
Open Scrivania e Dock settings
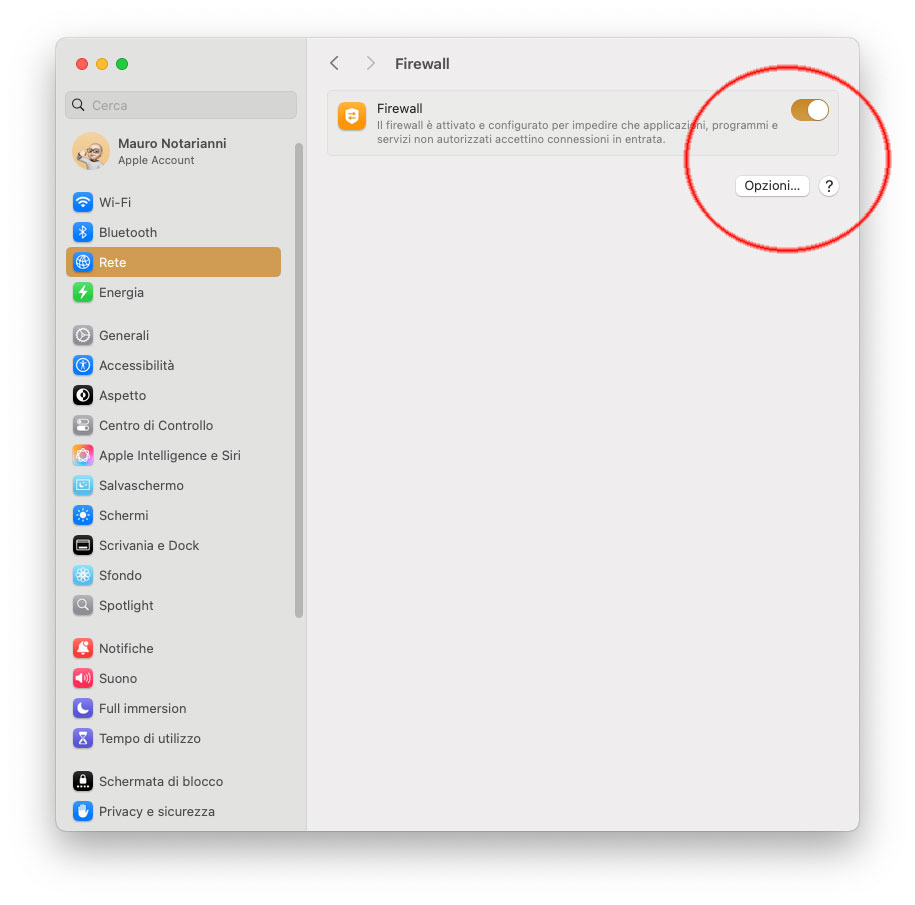tap(173, 546)
